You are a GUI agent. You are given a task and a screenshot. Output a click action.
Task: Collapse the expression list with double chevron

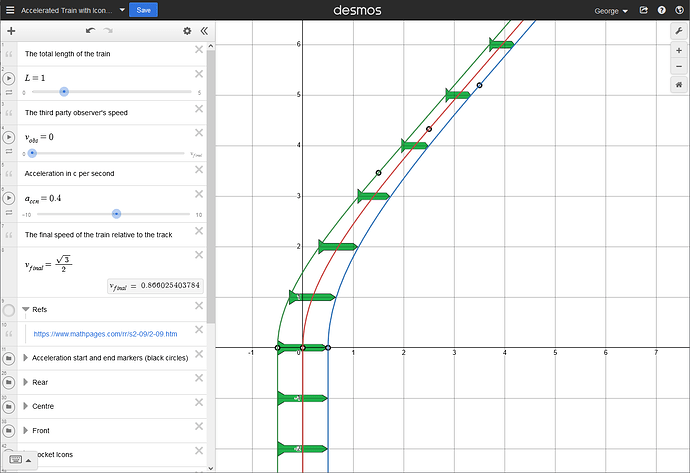(204, 31)
